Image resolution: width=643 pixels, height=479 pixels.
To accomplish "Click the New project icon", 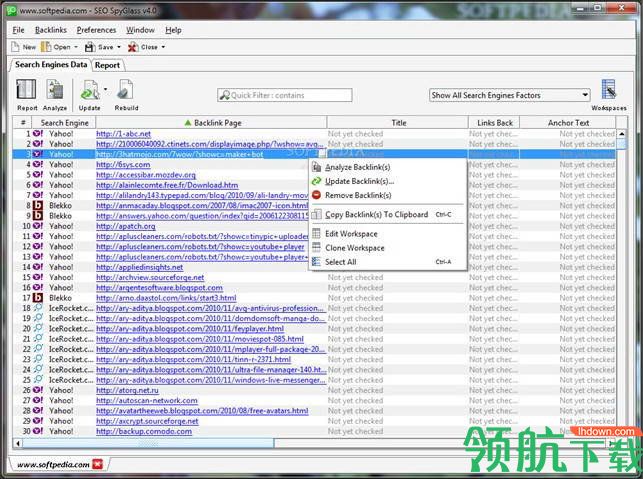I will coord(15,47).
